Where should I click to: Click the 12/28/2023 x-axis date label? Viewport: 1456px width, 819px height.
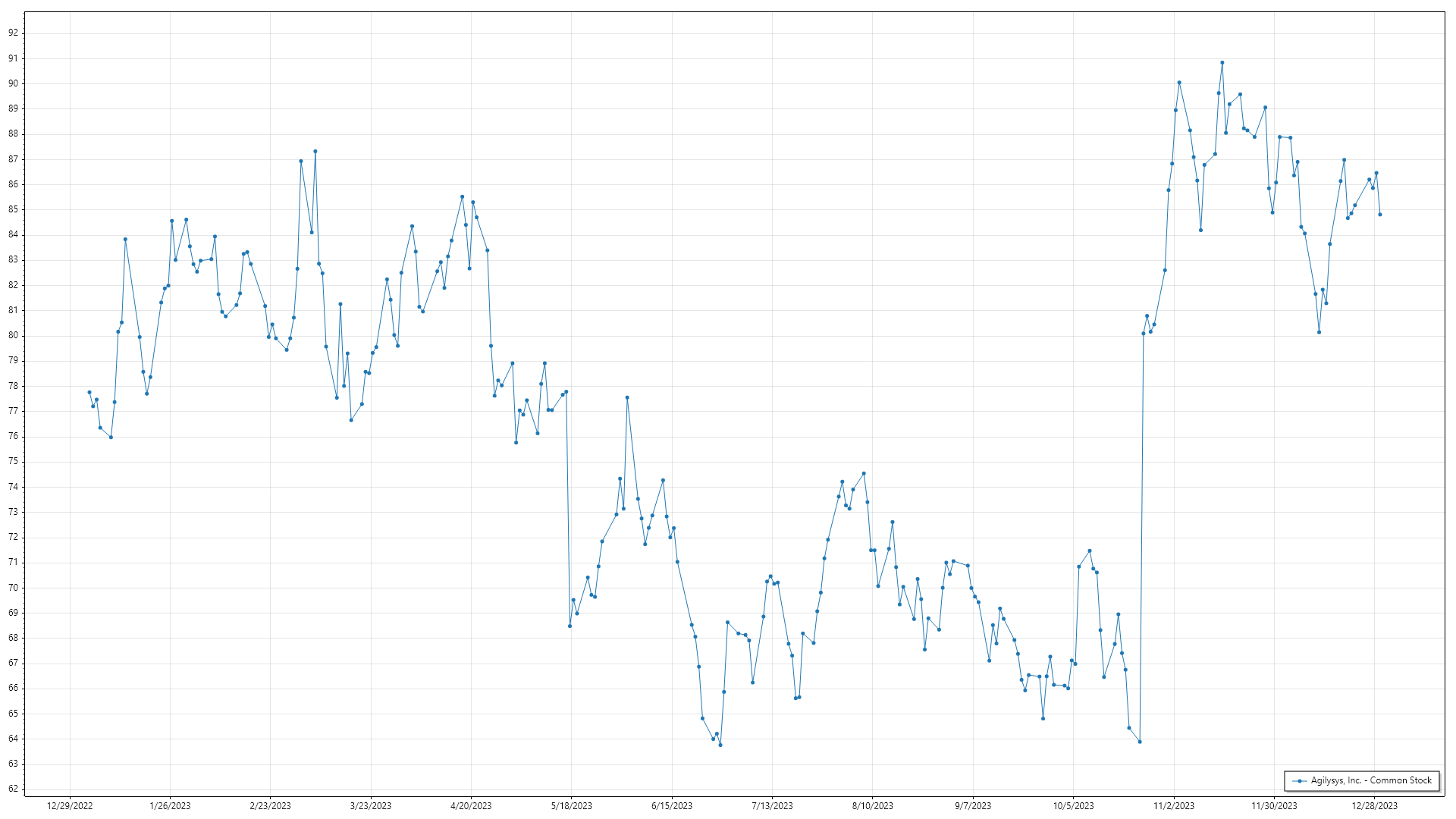pyautogui.click(x=1374, y=806)
